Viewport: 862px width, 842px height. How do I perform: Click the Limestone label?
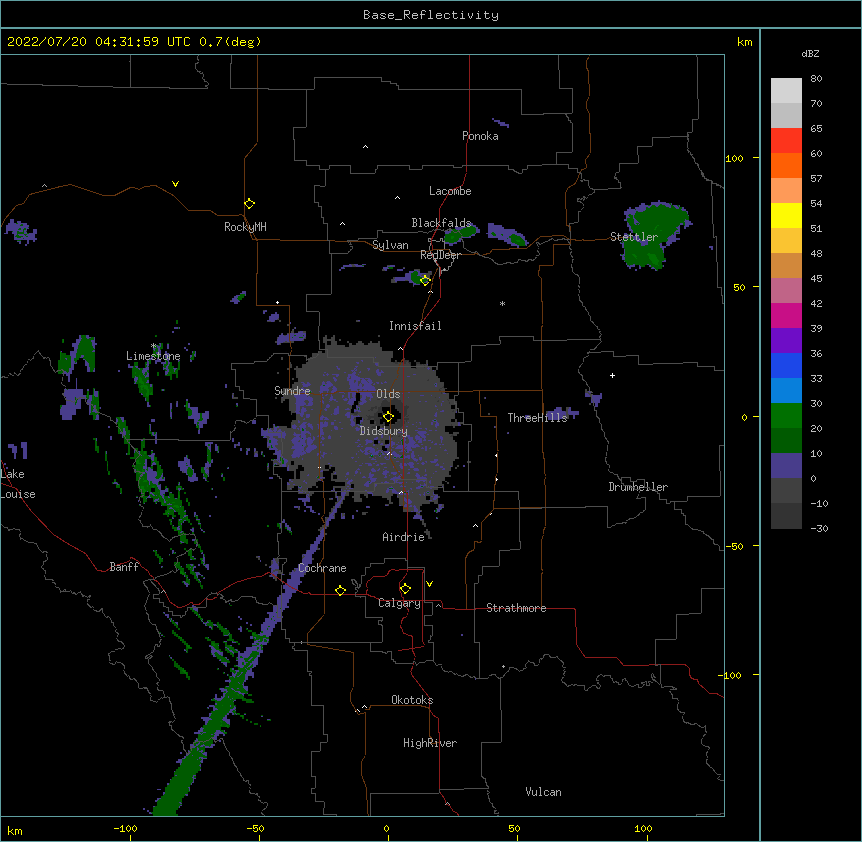coord(153,356)
